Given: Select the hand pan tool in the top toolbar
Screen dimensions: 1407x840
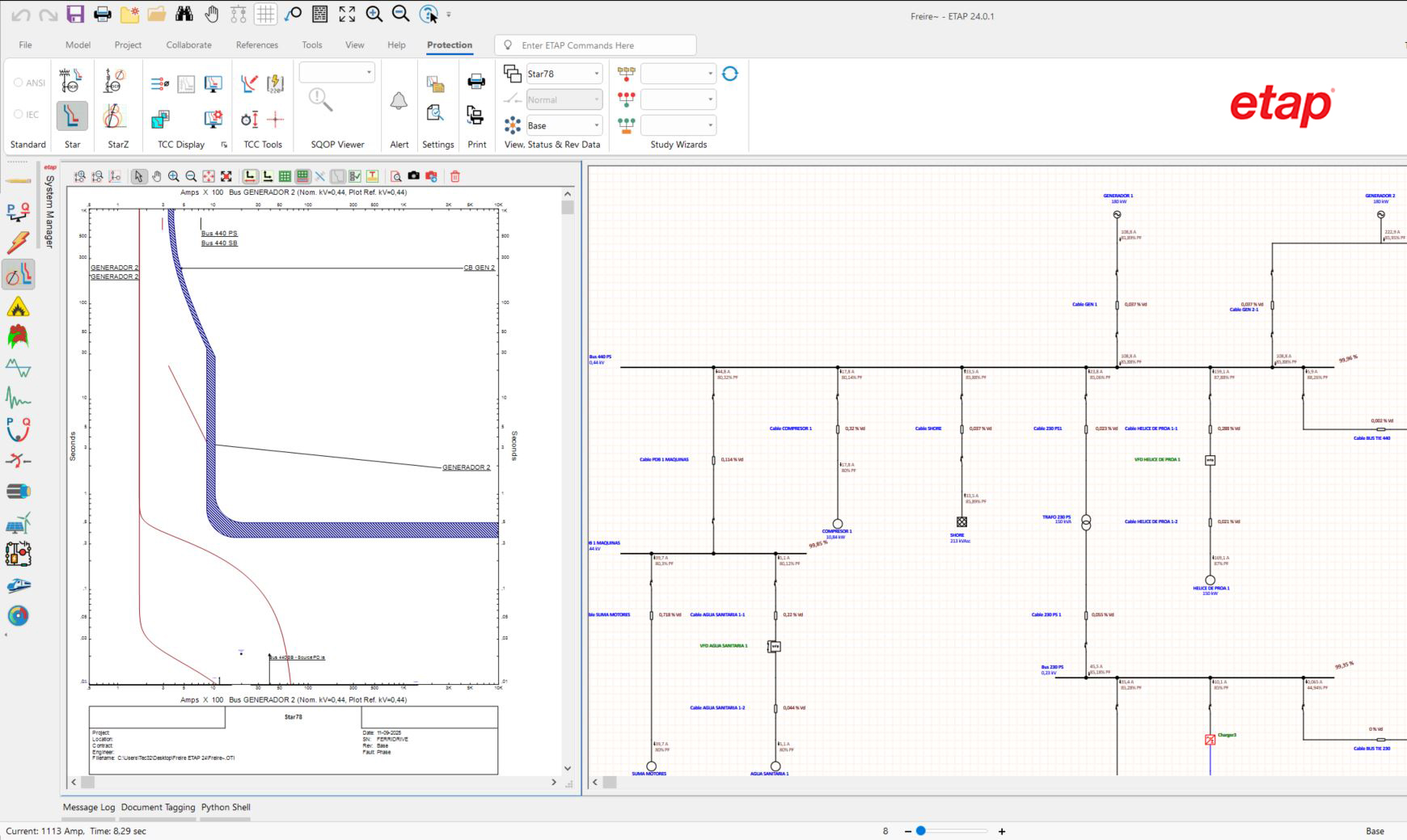Looking at the screenshot, I should [211, 14].
